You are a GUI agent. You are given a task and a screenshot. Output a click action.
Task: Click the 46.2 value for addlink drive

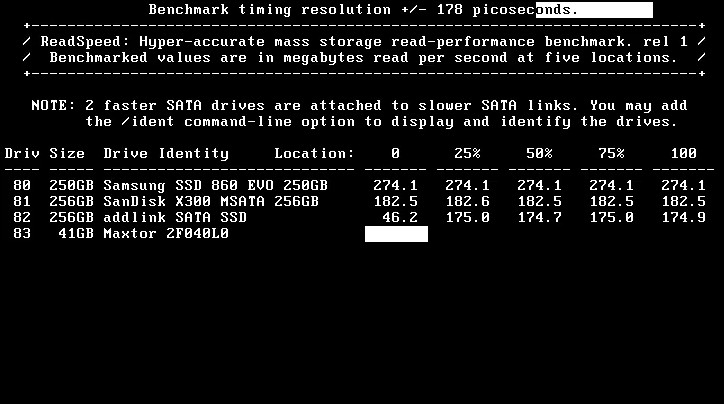point(400,217)
